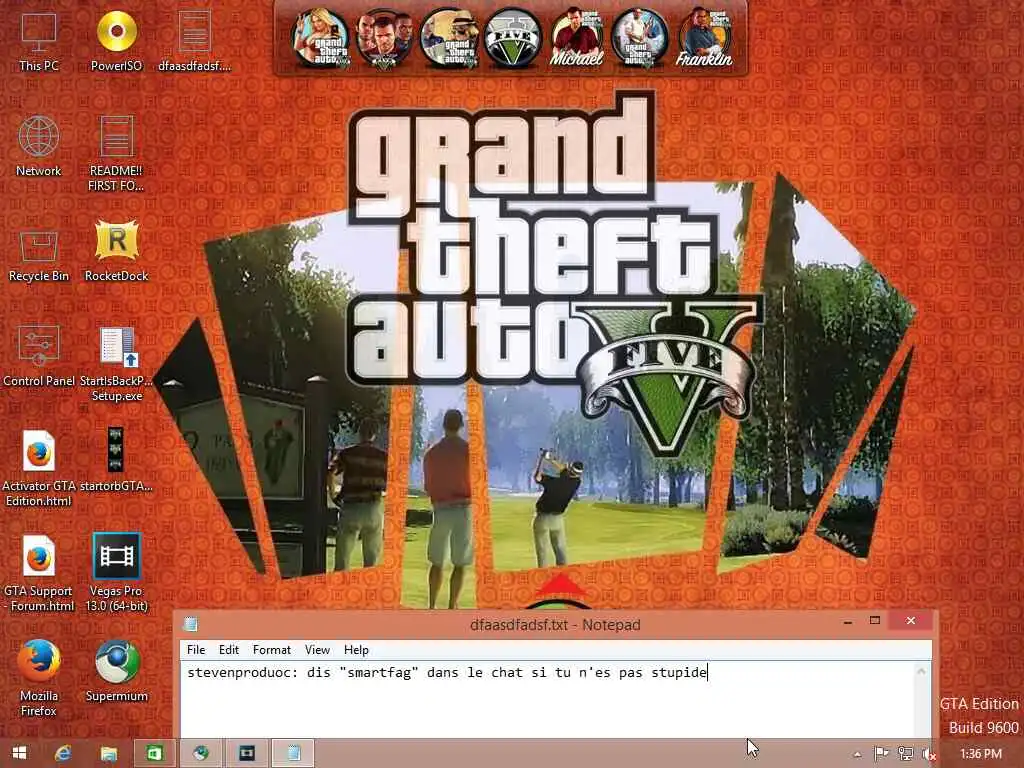The width and height of the screenshot is (1024, 768).
Task: Select the Supermium browser shortcut
Action: [x=116, y=671]
